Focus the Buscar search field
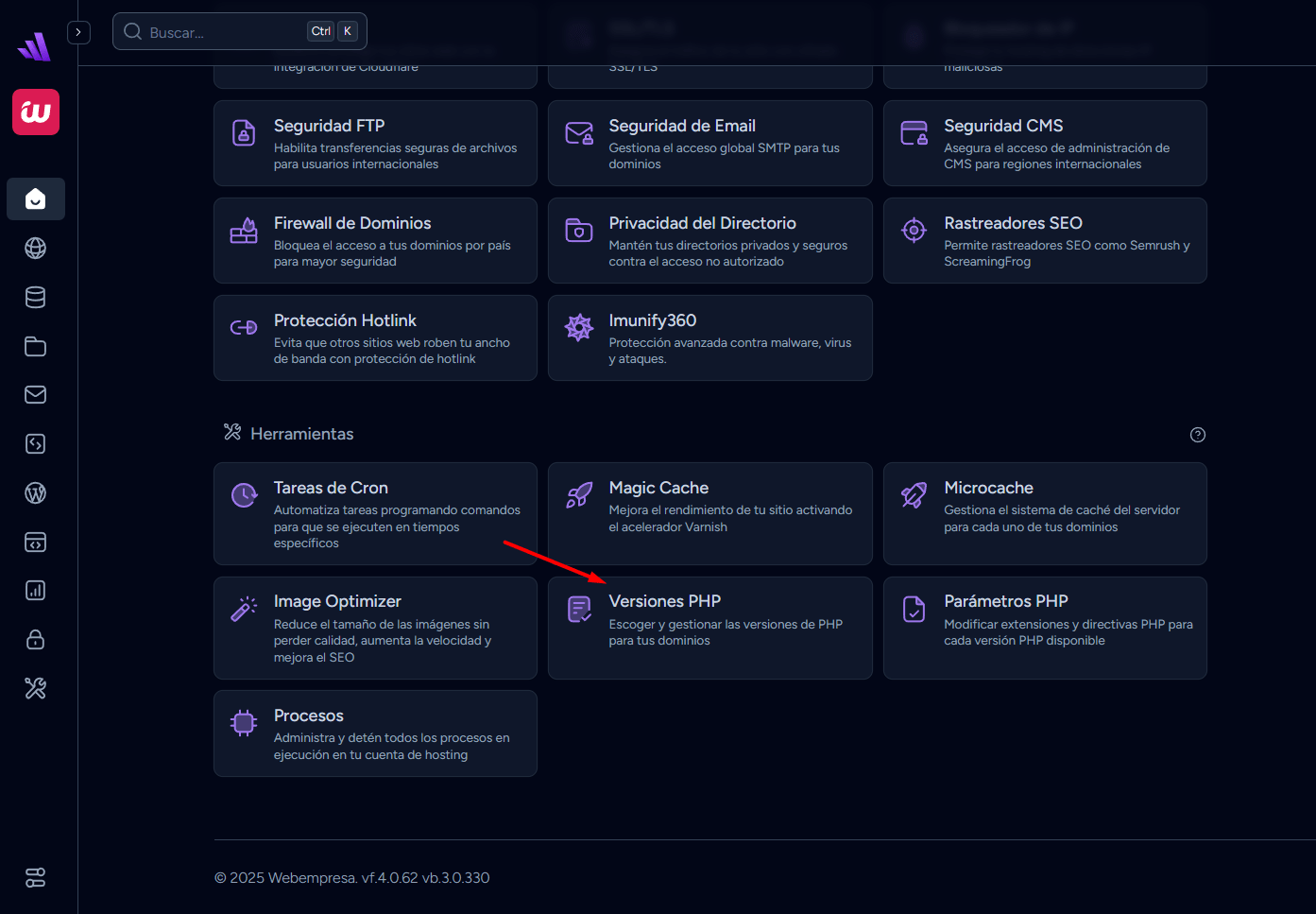 [x=240, y=31]
